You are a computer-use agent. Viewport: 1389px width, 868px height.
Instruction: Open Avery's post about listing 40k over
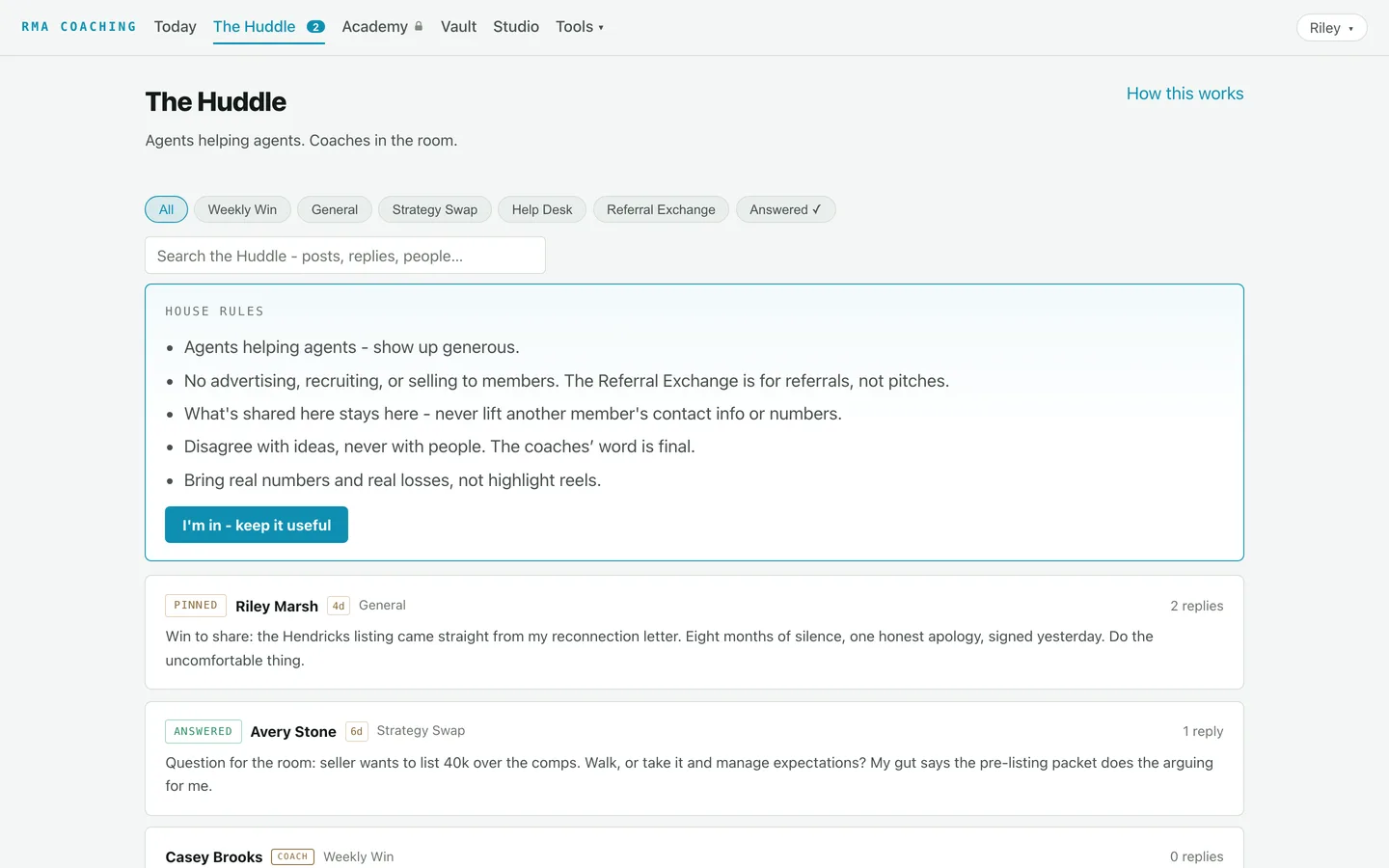(x=694, y=758)
